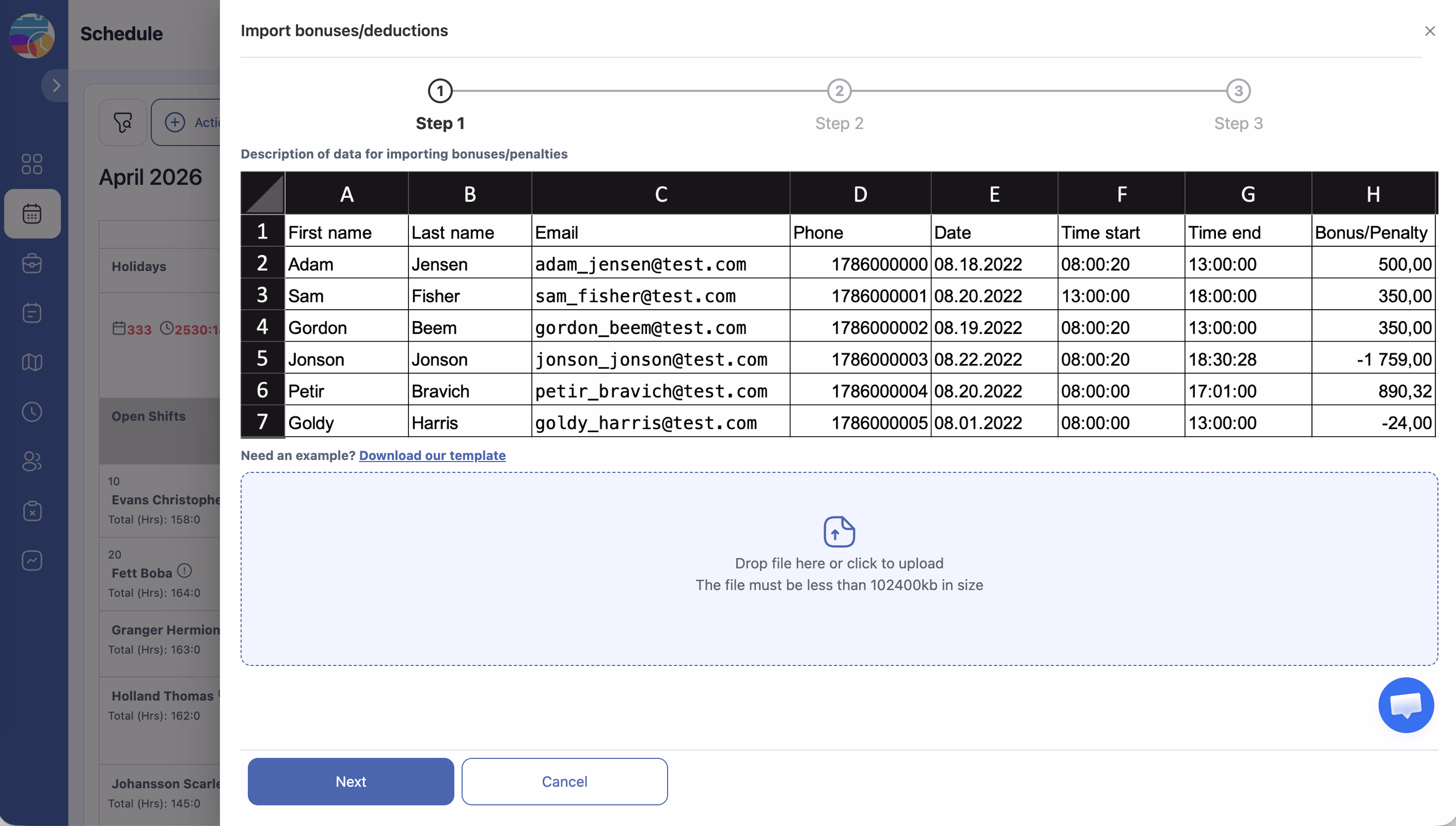Click the Next button
1456x826 pixels.
click(351, 781)
